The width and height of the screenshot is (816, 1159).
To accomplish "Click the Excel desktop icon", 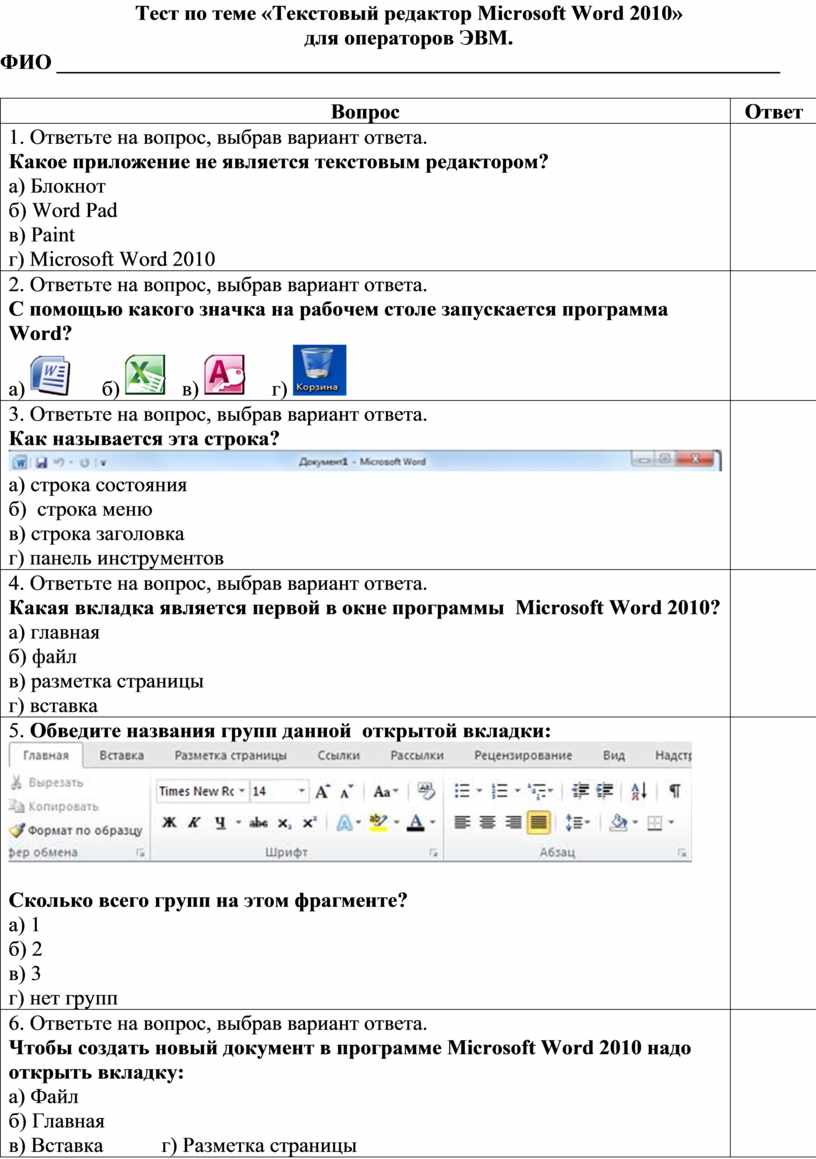I will tap(145, 375).
